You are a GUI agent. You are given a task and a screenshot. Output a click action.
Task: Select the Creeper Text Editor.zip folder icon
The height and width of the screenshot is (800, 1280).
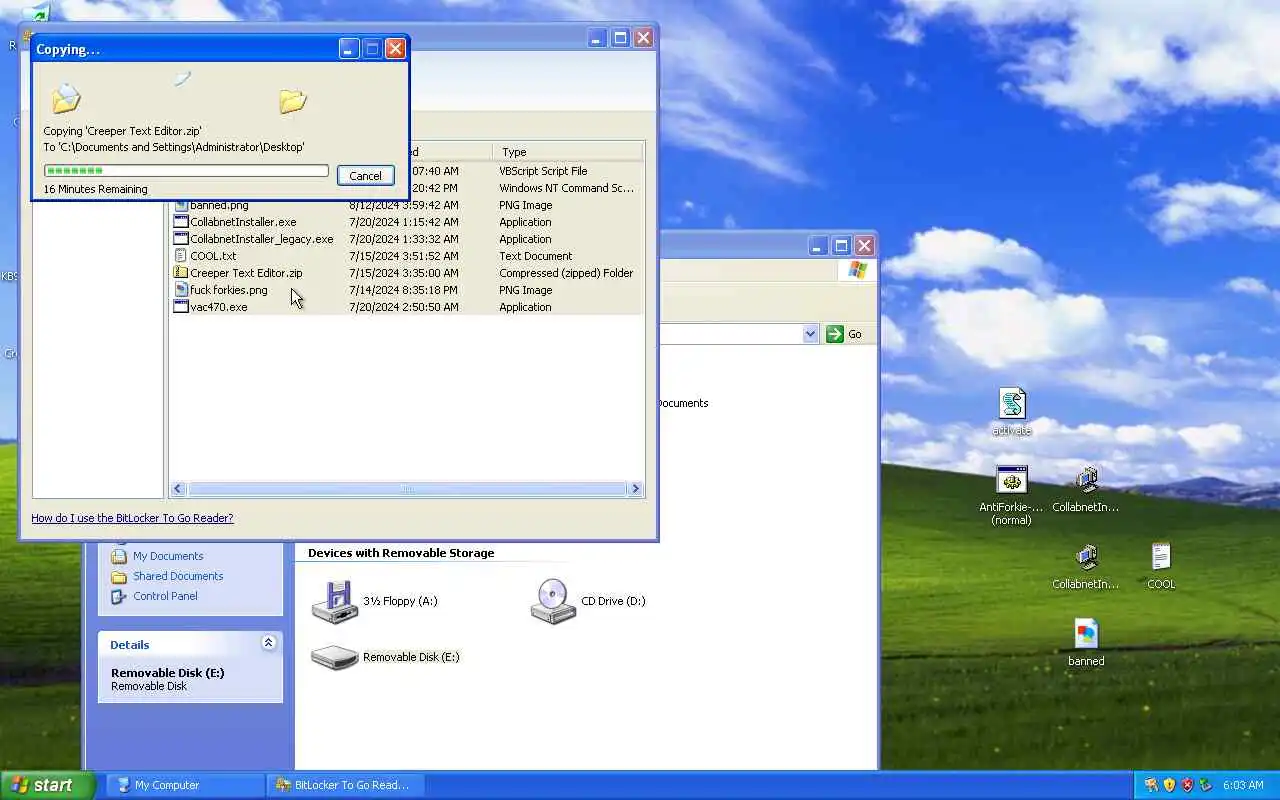181,273
